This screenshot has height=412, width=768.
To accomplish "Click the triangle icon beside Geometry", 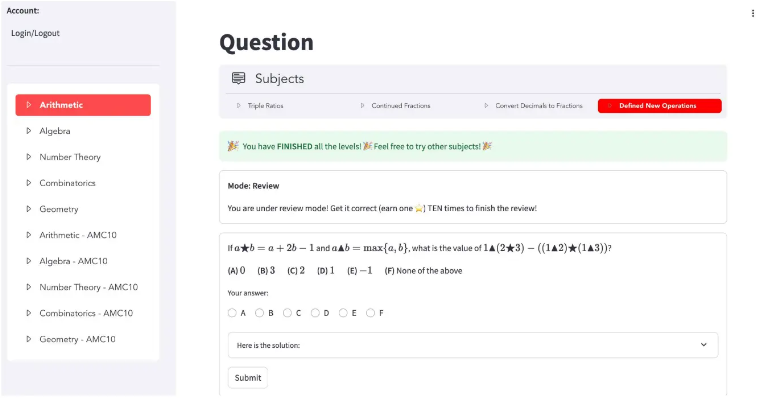I will tap(29, 209).
